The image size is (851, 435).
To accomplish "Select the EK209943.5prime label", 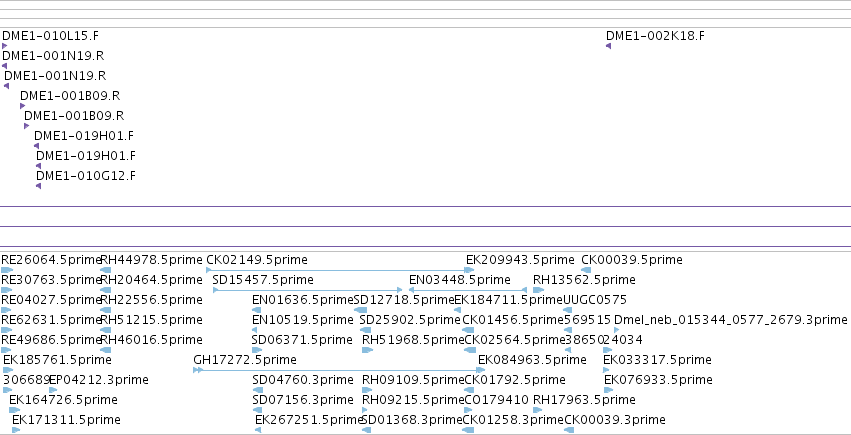I will pyautogui.click(x=520, y=260).
